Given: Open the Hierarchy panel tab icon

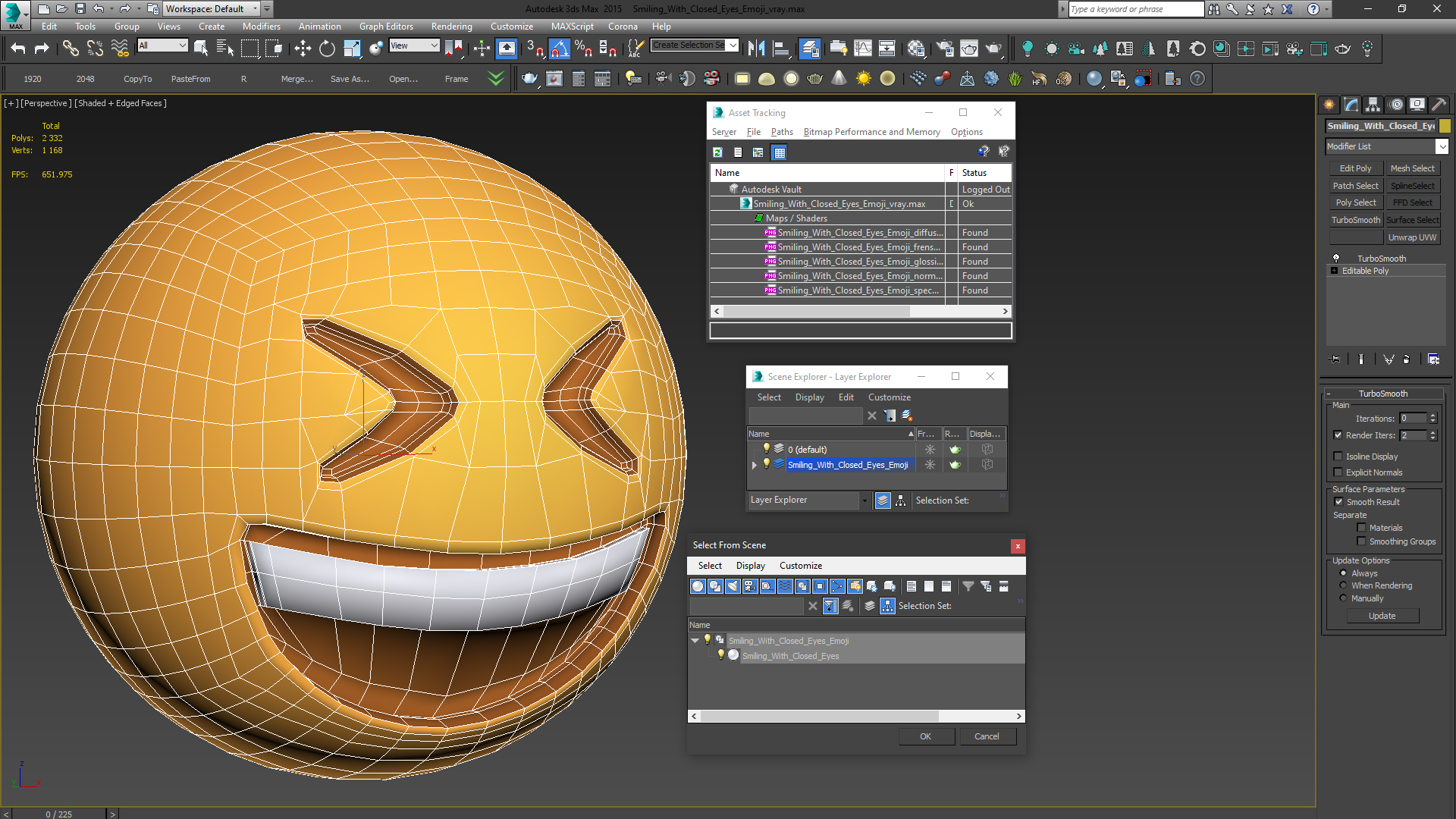Looking at the screenshot, I should [1373, 105].
